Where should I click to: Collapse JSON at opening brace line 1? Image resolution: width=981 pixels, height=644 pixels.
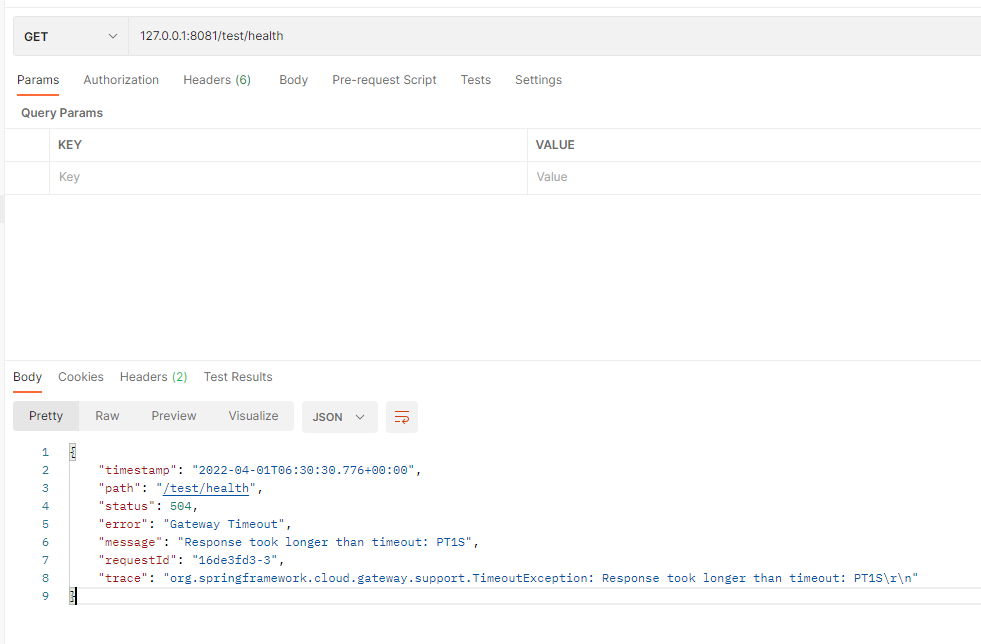(x=73, y=452)
